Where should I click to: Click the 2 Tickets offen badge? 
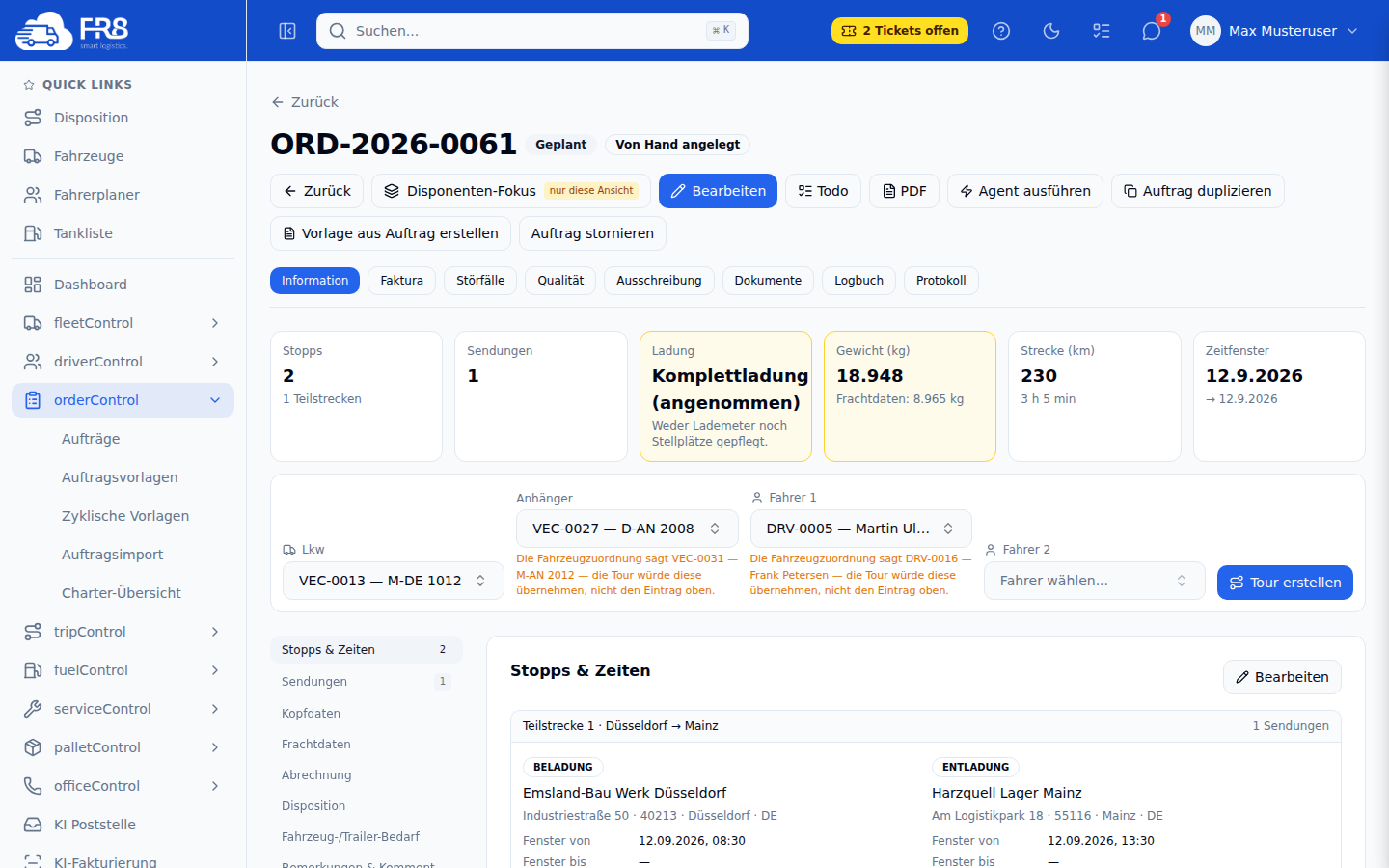(900, 31)
